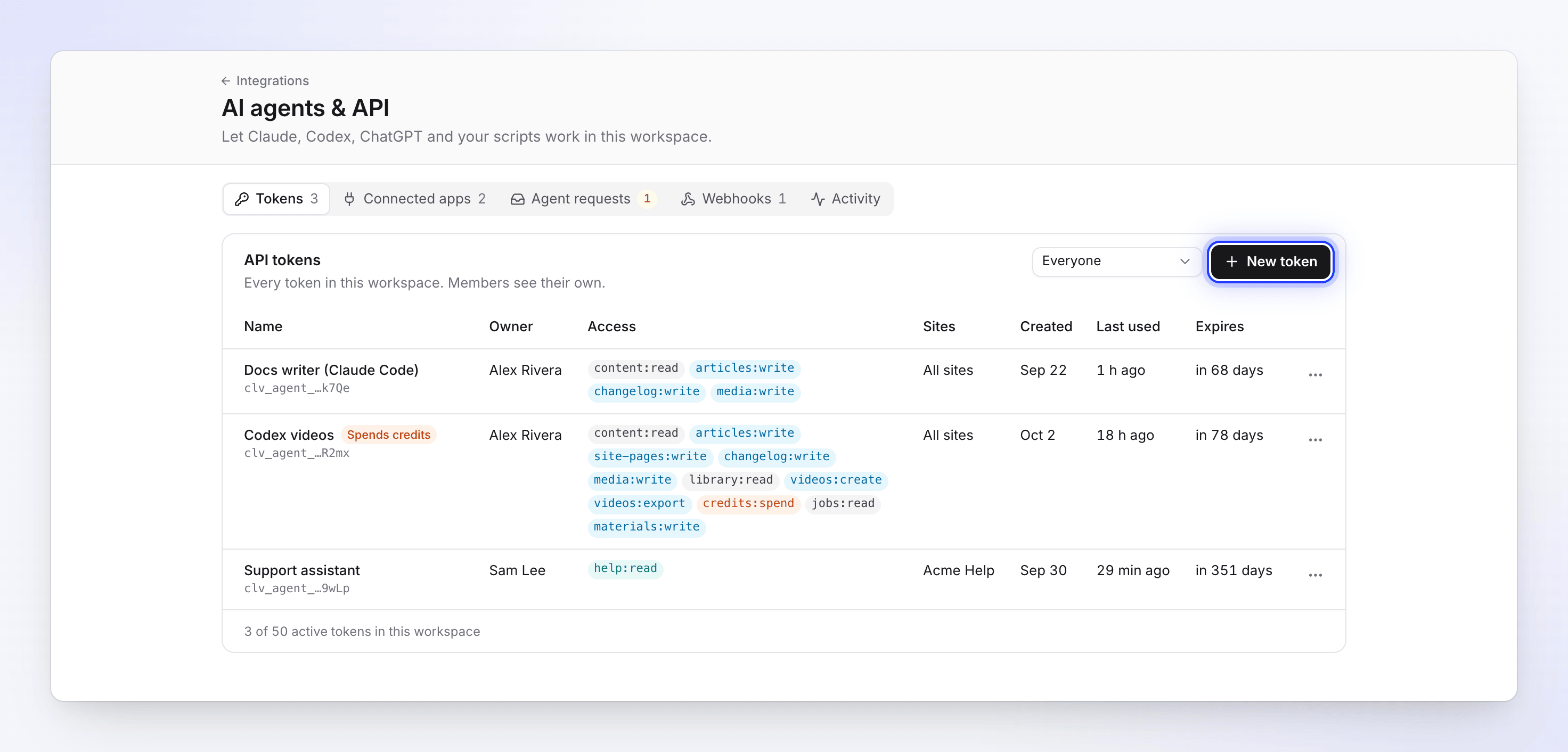
Task: Click the Expires column header
Action: pos(1219,326)
